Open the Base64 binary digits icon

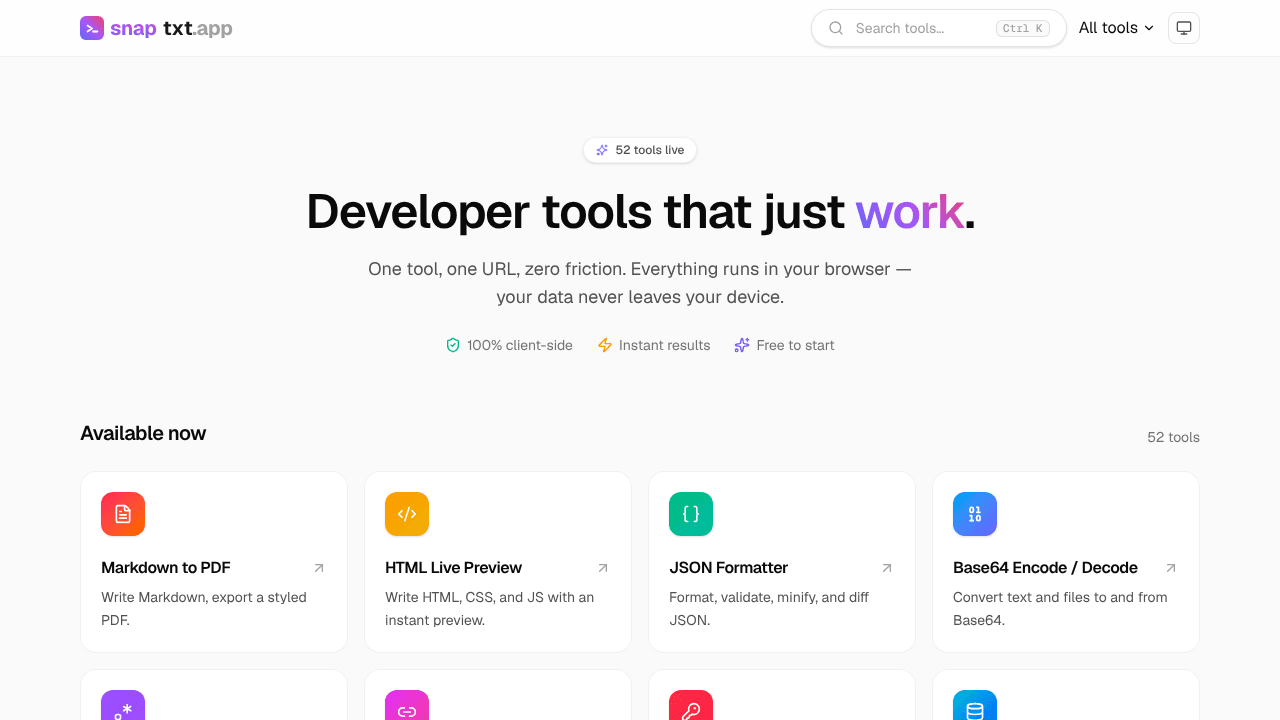pyautogui.click(x=975, y=514)
